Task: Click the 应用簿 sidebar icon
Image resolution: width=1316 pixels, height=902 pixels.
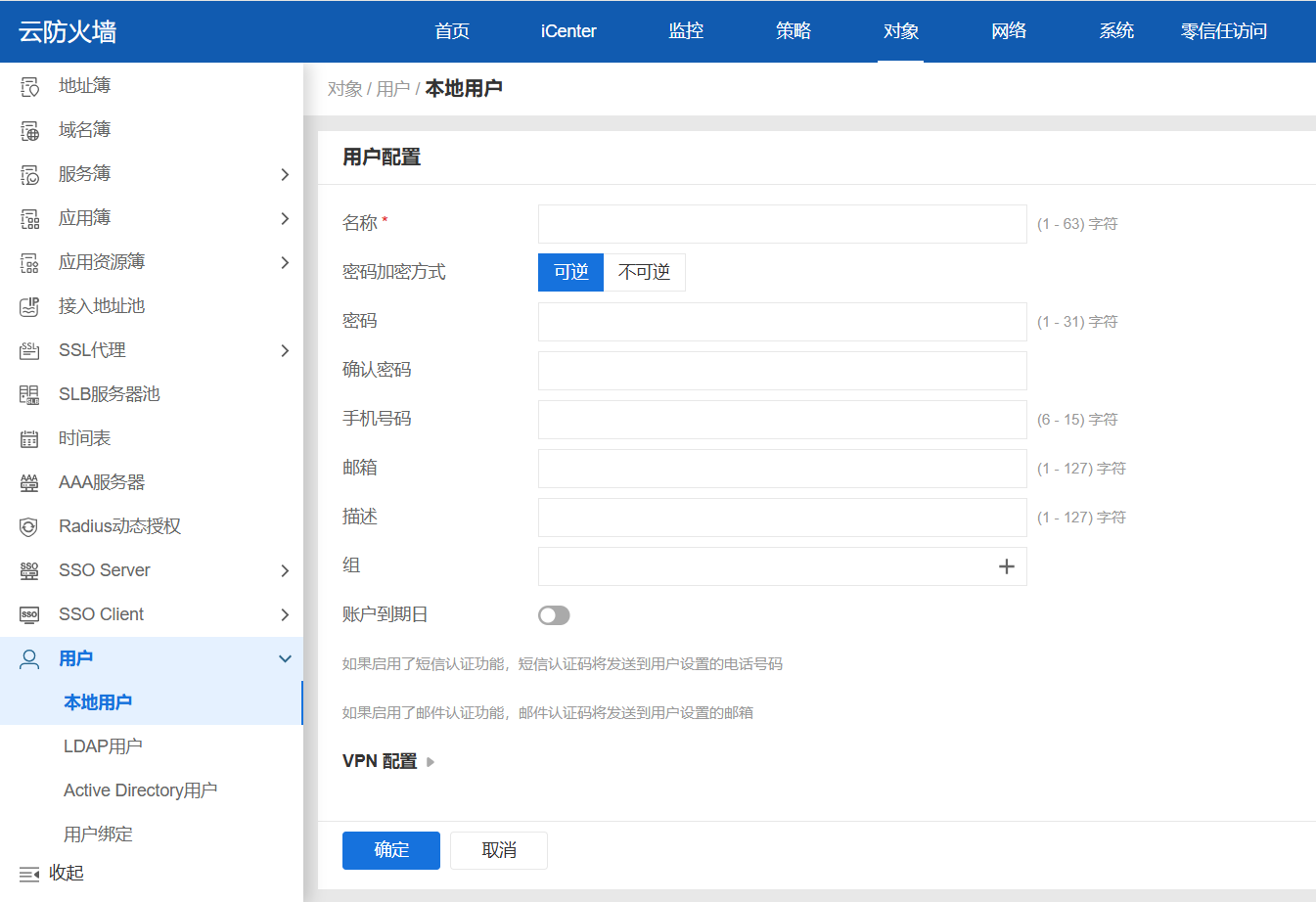Action: tap(29, 219)
